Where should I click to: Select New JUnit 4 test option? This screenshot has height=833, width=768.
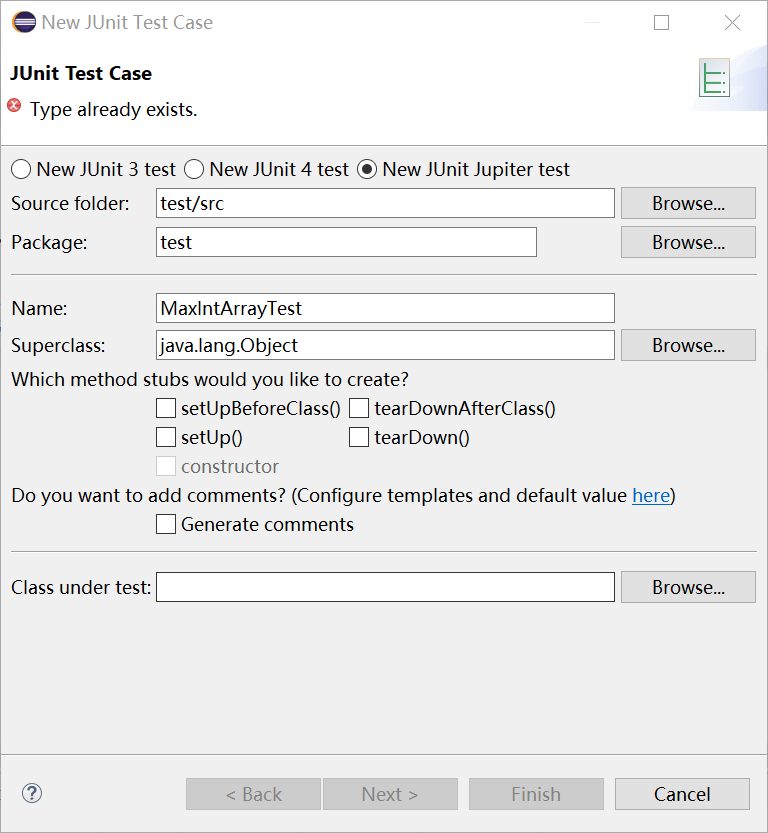pos(194,169)
